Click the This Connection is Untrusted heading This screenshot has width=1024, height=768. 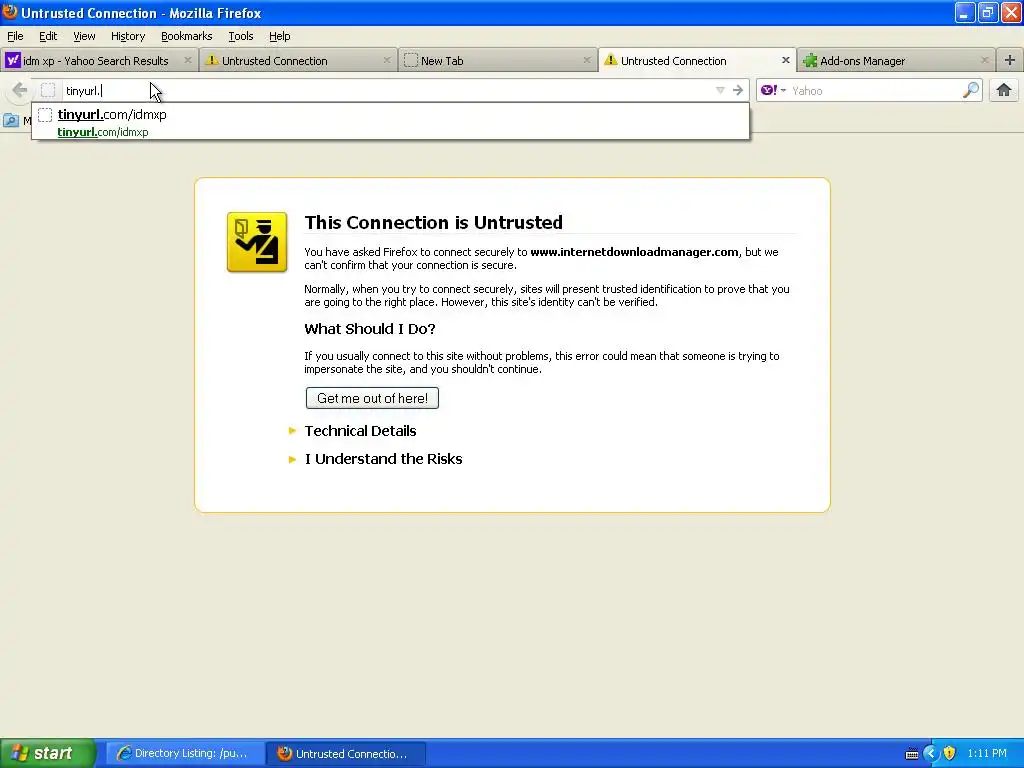click(x=433, y=222)
